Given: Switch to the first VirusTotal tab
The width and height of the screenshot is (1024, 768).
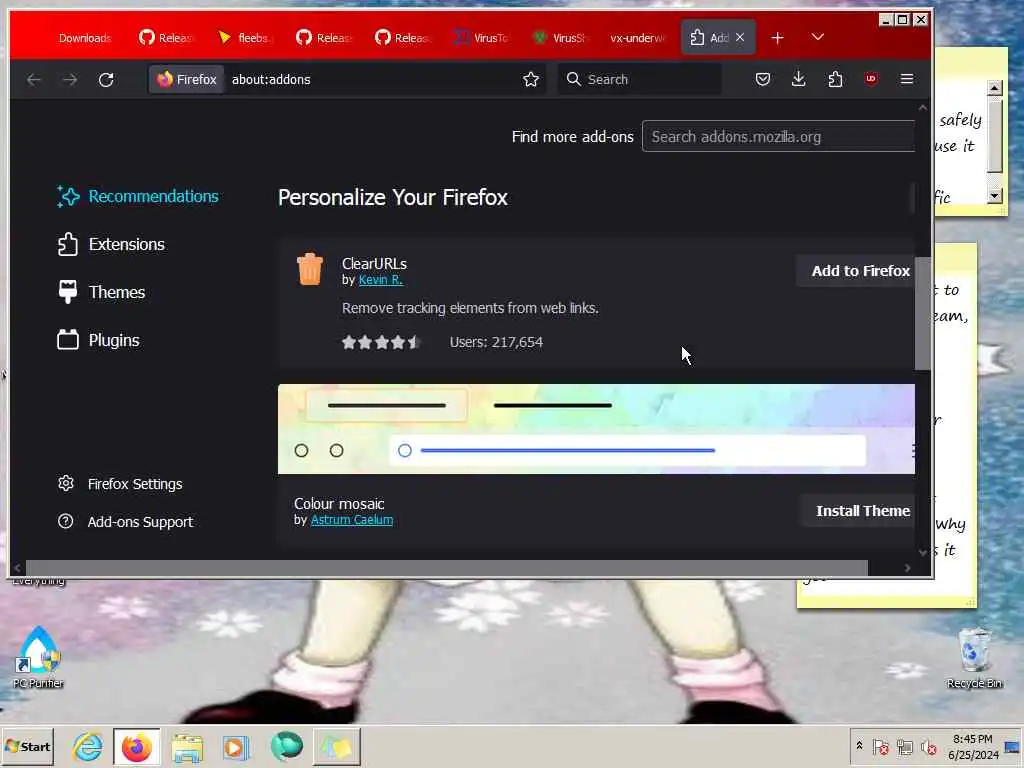Looking at the screenshot, I should [x=482, y=38].
